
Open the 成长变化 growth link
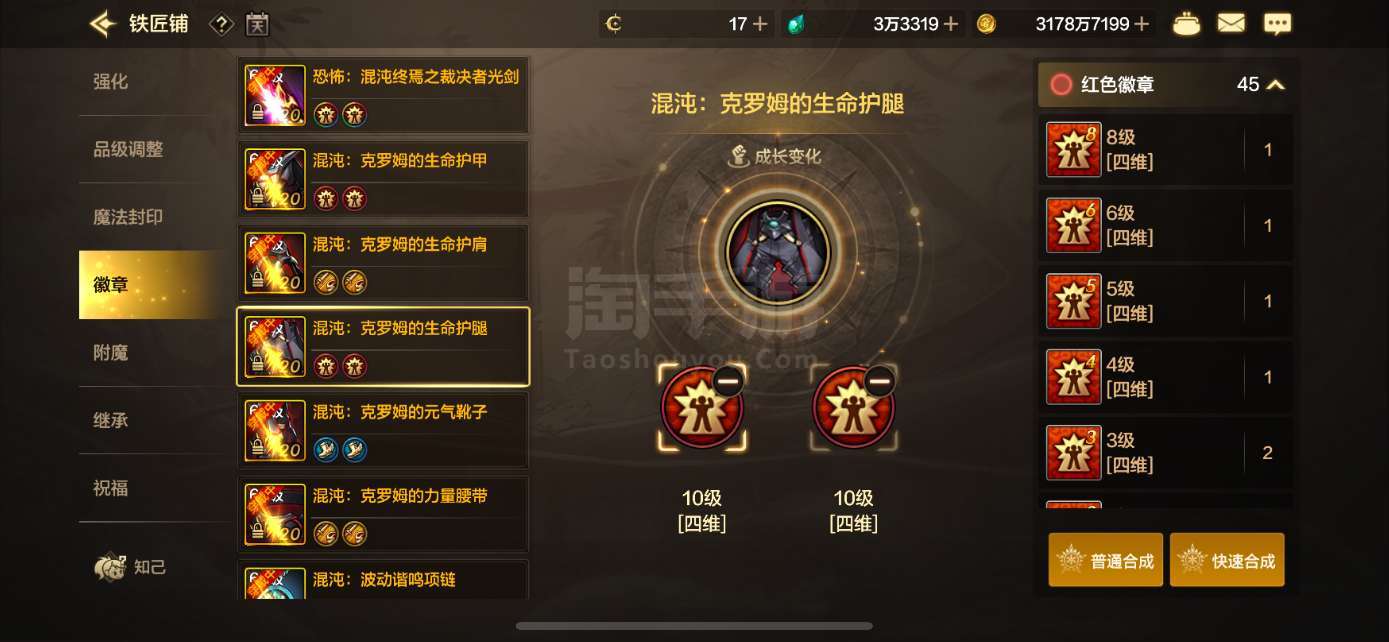pyautogui.click(x=777, y=156)
